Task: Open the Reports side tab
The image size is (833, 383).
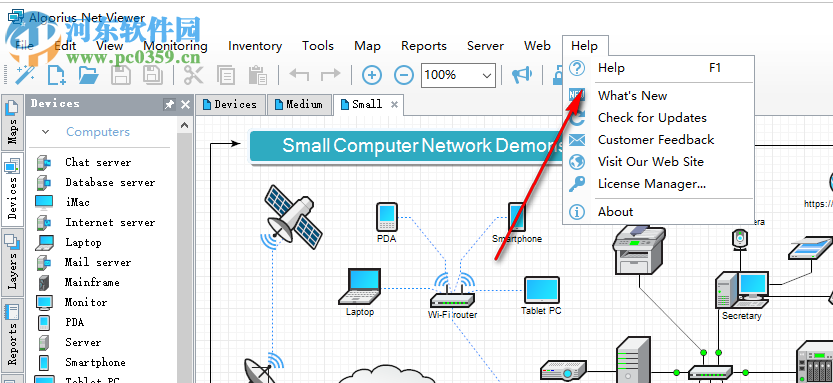Action: 13,335
